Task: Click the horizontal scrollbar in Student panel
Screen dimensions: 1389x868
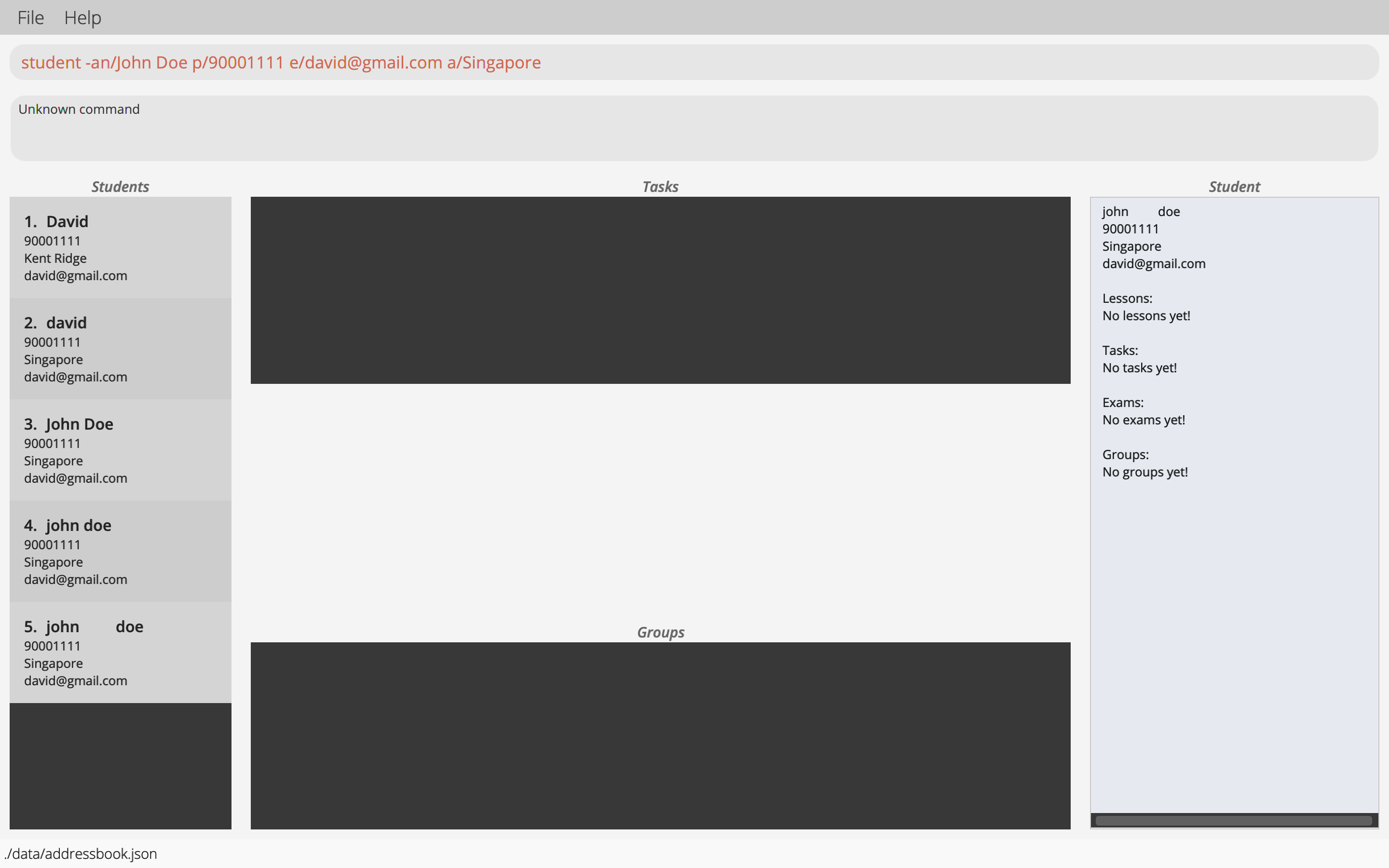Action: [1233, 820]
